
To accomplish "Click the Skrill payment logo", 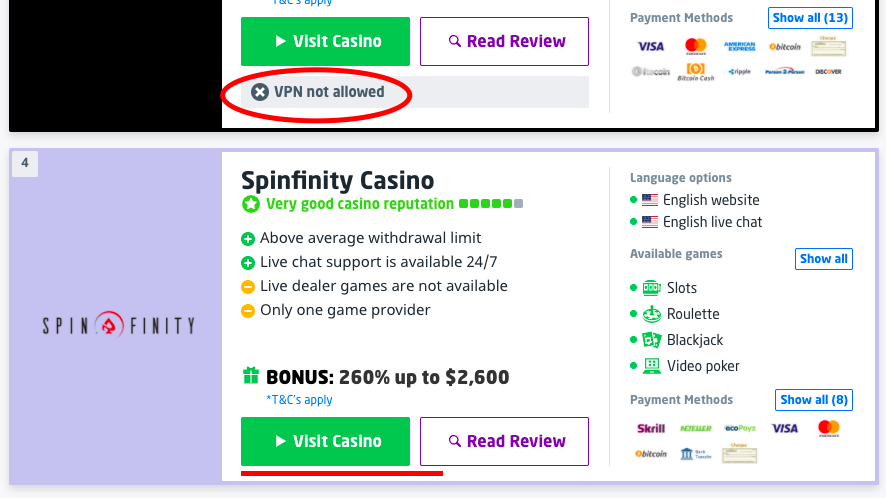I will 651,428.
